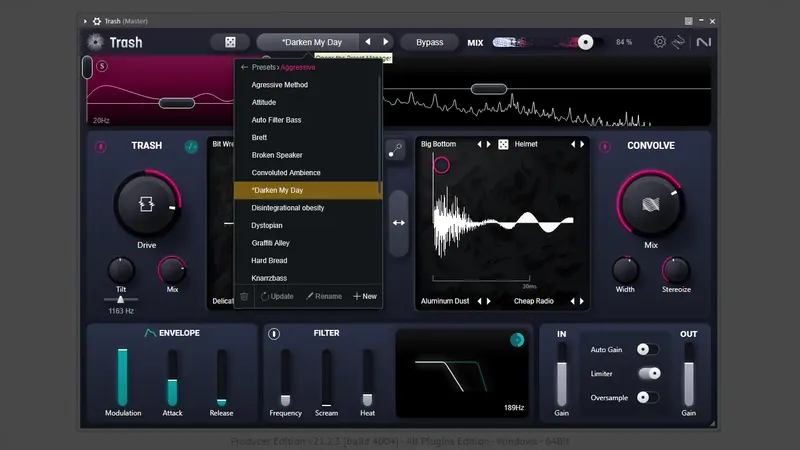The height and width of the screenshot is (450, 800).
Task: Select previous Helmet impulse arrow
Action: [x=573, y=144]
